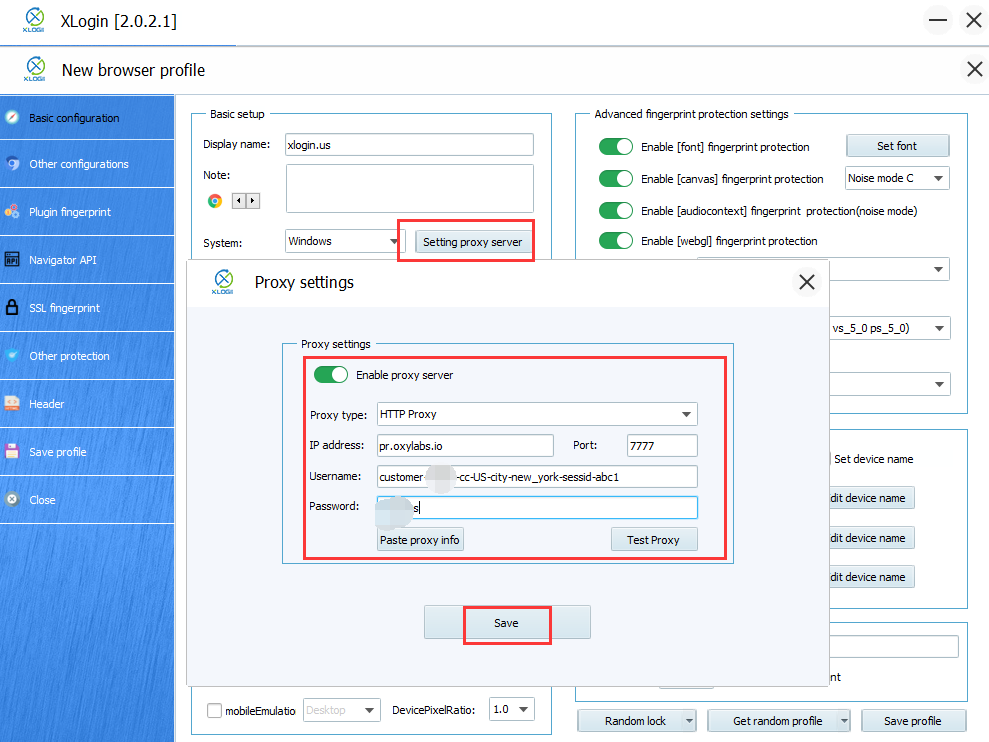This screenshot has width=989, height=742.
Task: Open the vs_5_0 ps_5_0 dropdown
Action: pyautogui.click(x=889, y=328)
